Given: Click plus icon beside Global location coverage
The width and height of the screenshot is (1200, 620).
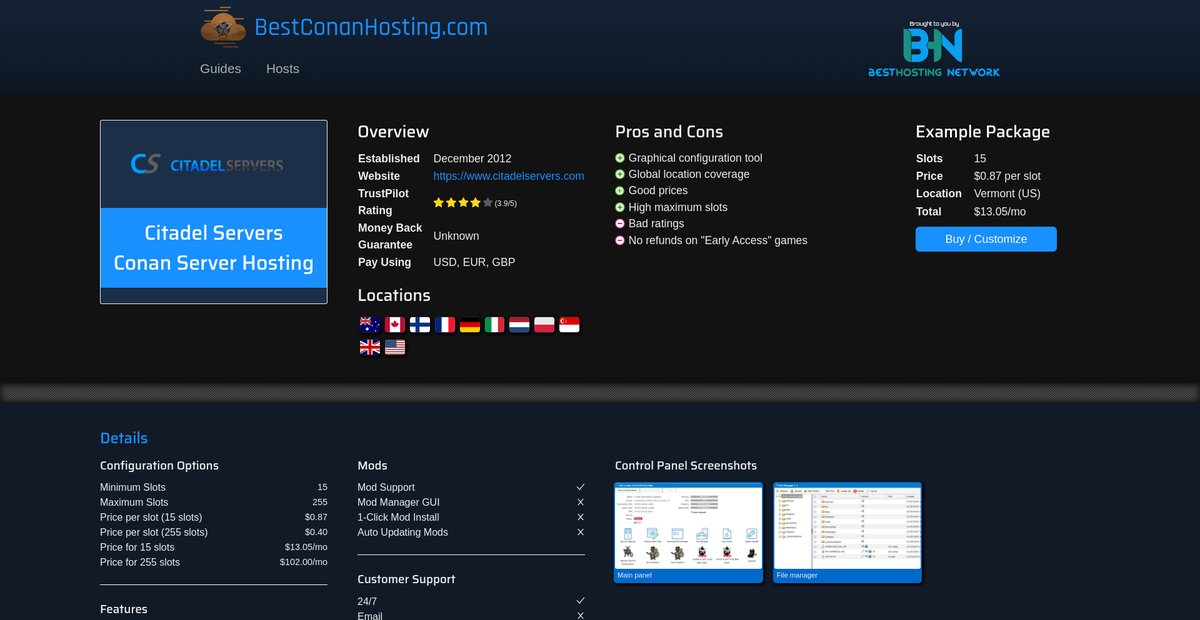Looking at the screenshot, I should pos(620,174).
